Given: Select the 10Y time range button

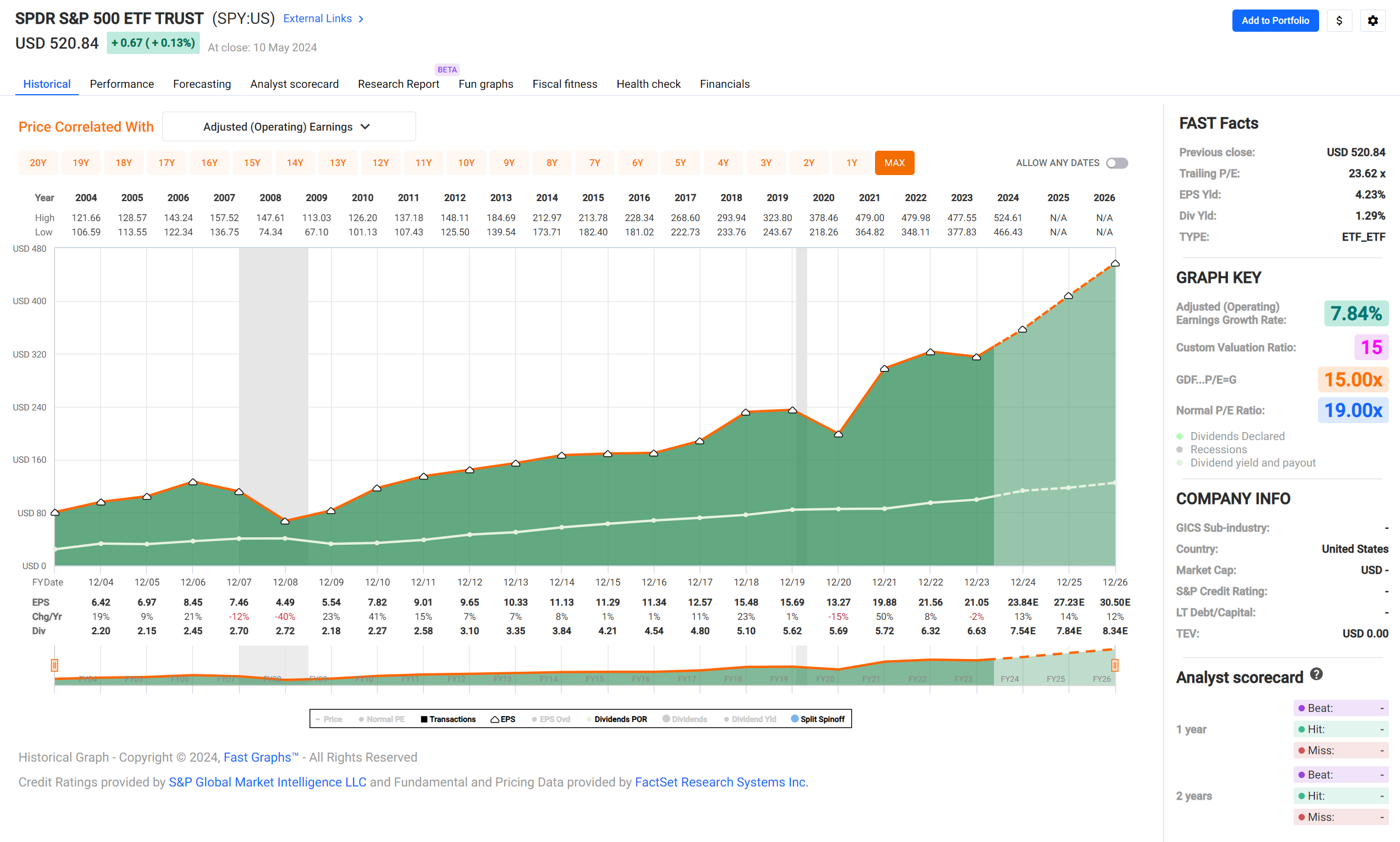Looking at the screenshot, I should pos(466,163).
